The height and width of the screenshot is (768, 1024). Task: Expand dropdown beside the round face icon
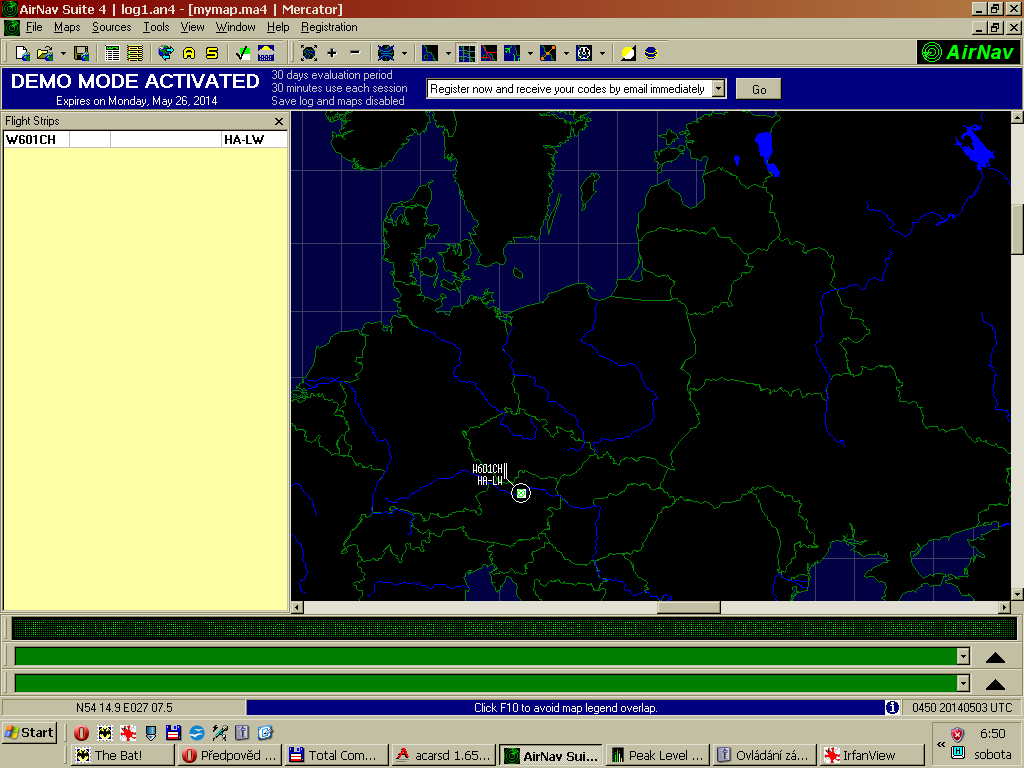pos(602,53)
